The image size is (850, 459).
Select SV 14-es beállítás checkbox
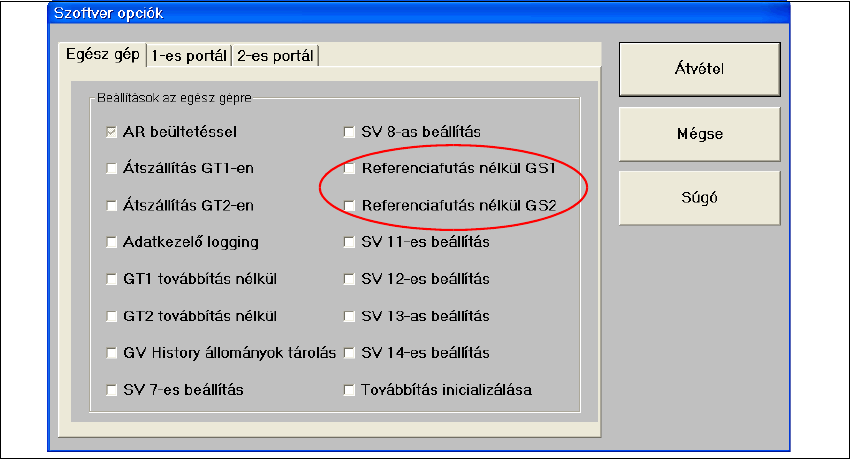pos(349,353)
